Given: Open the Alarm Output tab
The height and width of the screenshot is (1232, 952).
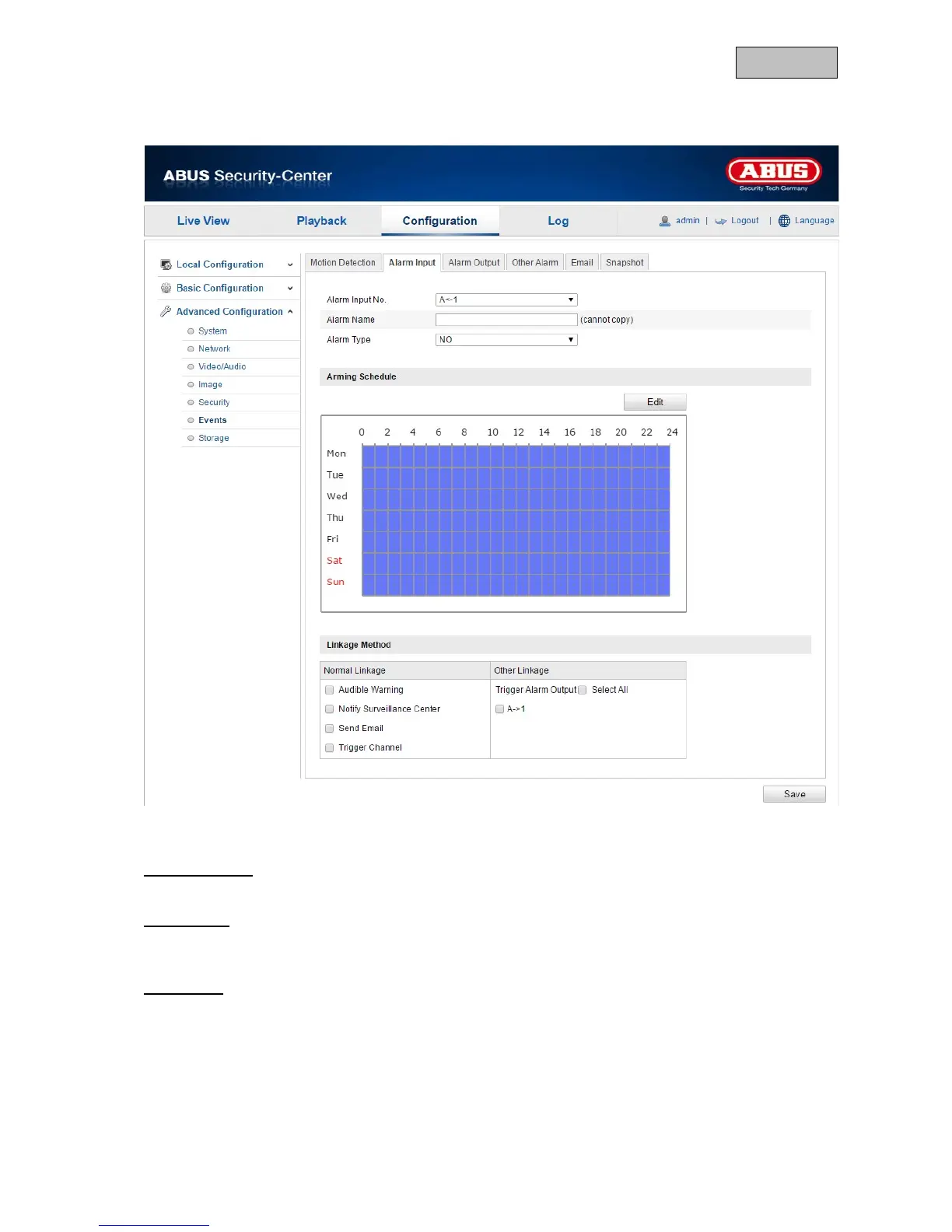Looking at the screenshot, I should 474,263.
